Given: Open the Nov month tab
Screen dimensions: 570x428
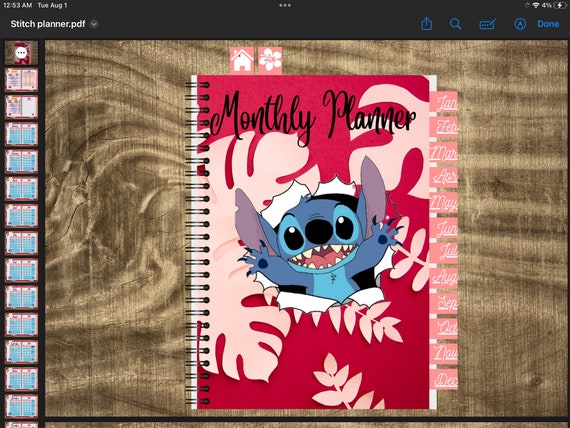Looking at the screenshot, I should (x=444, y=353).
